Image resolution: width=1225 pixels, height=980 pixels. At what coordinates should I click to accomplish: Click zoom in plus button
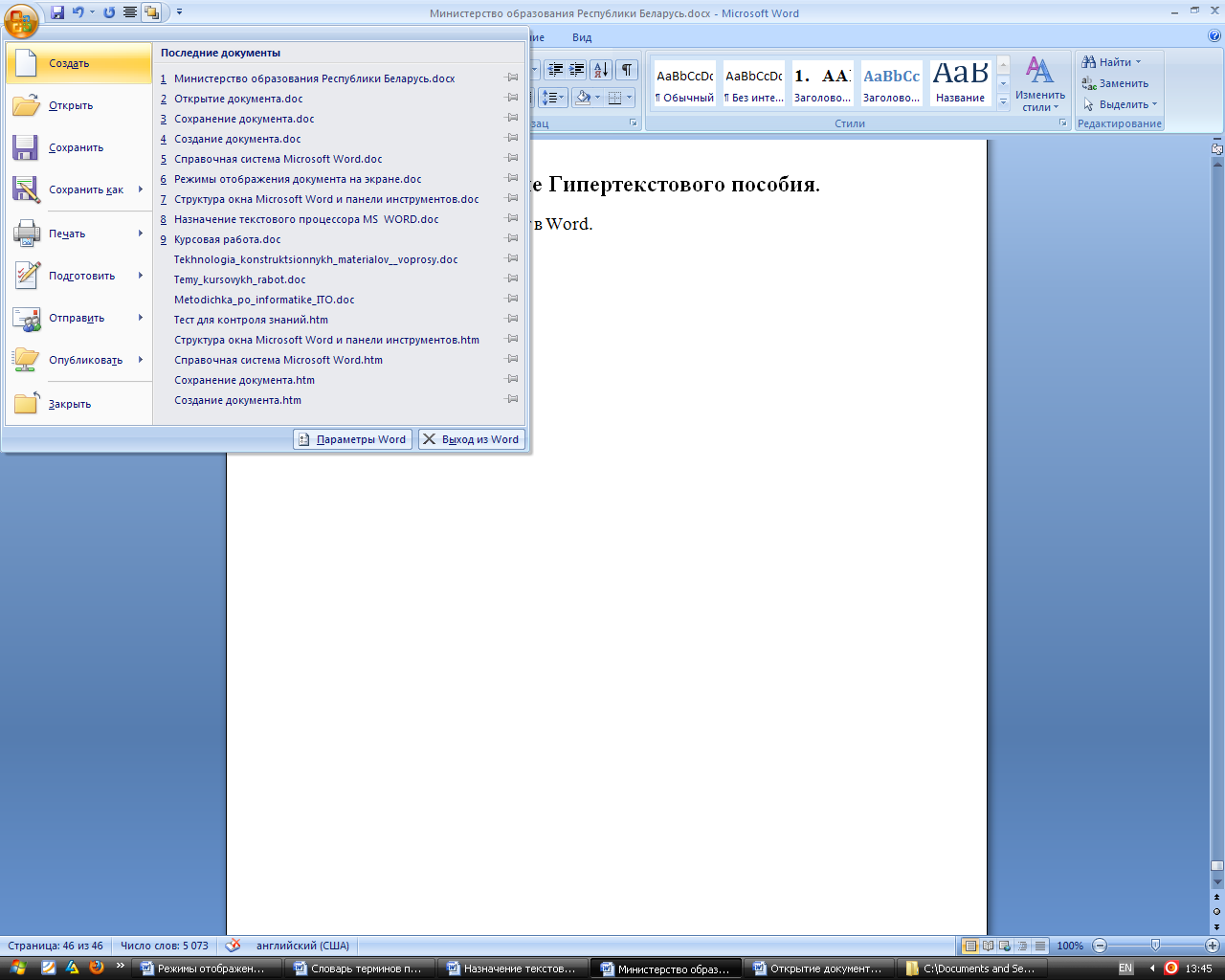pyautogui.click(x=1213, y=946)
